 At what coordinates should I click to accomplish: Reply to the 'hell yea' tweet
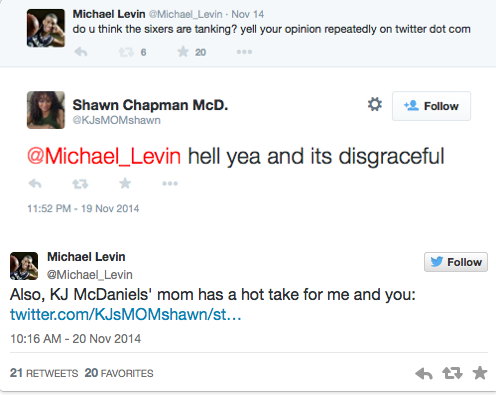(x=35, y=183)
